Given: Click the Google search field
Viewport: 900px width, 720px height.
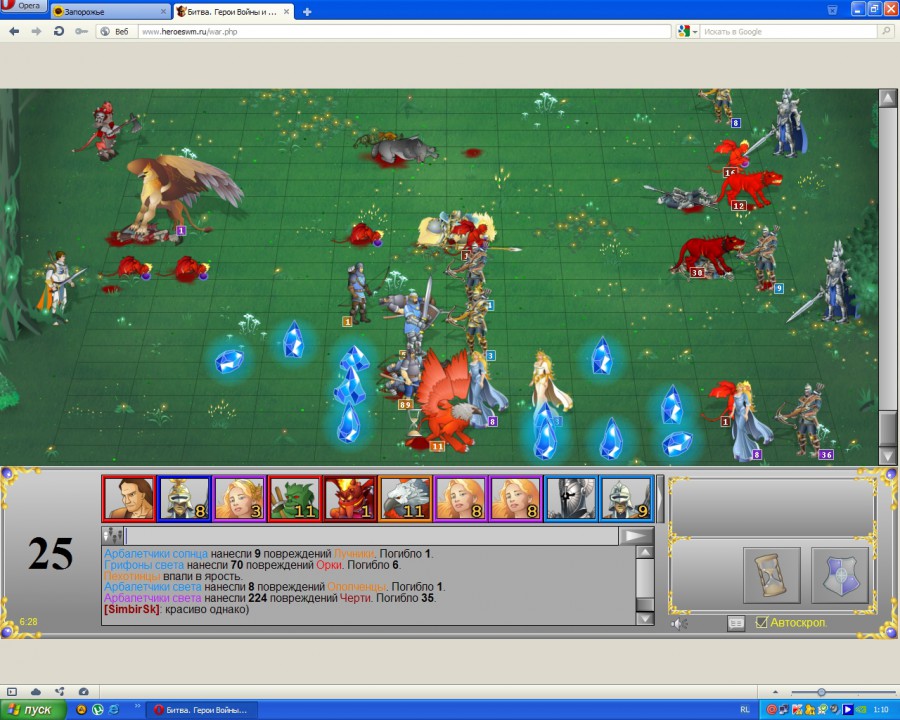Looking at the screenshot, I should (789, 32).
